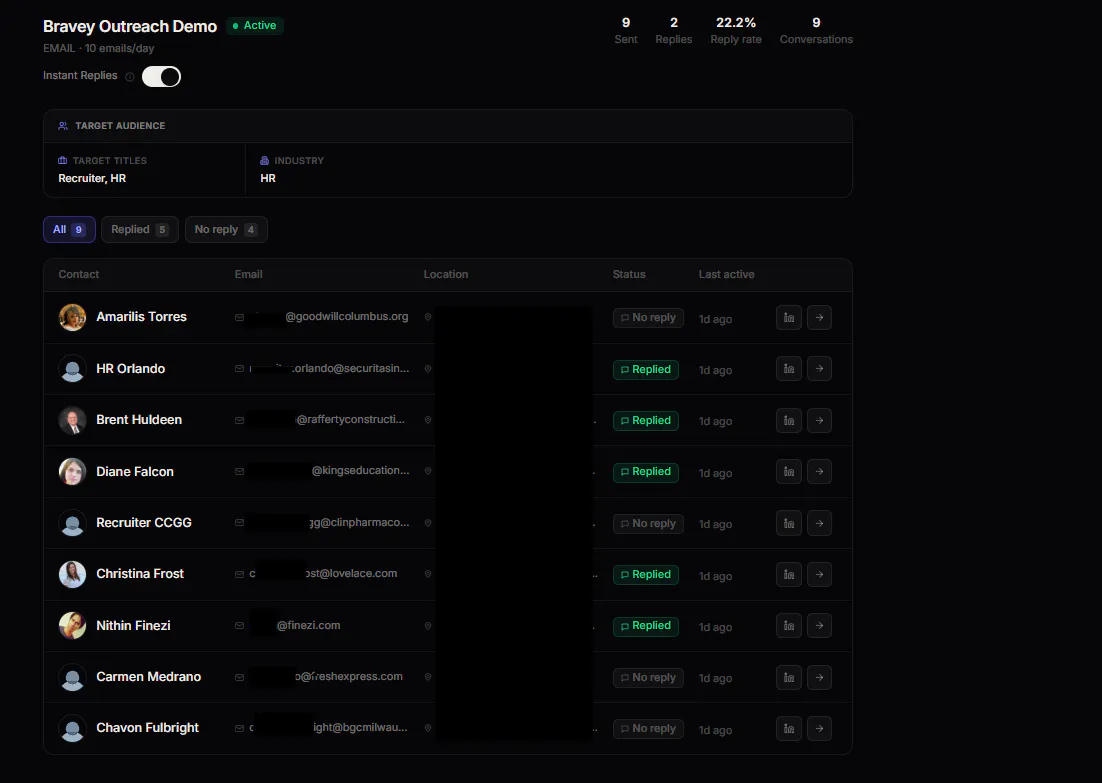Viewport: 1102px width, 783px height.
Task: Open arrow button for Christina Frost
Action: pyautogui.click(x=819, y=574)
